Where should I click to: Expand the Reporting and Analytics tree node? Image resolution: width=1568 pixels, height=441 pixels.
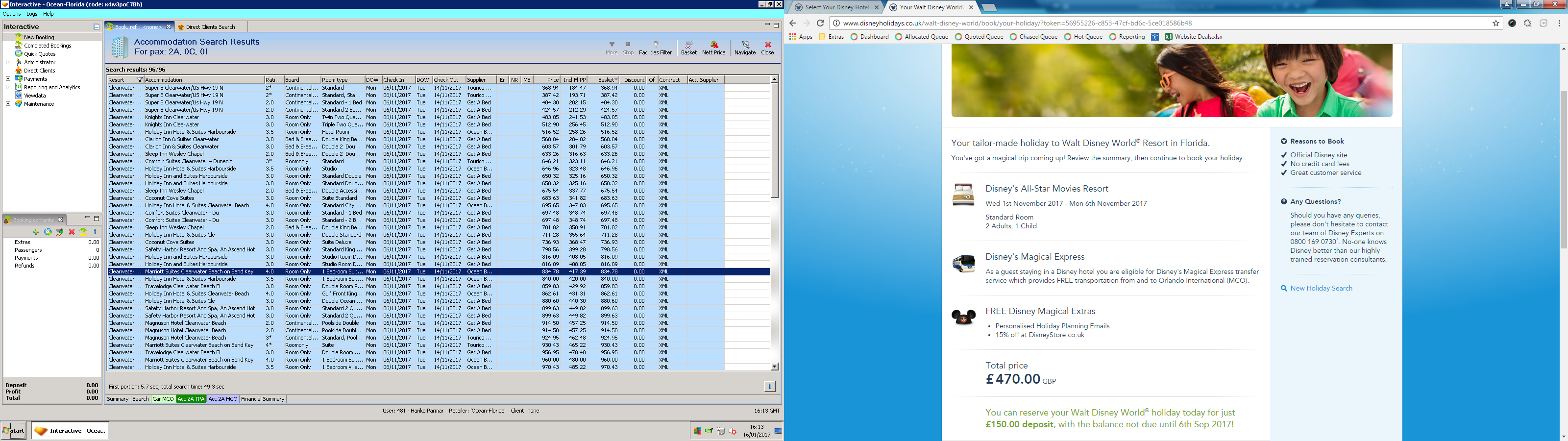[8, 87]
